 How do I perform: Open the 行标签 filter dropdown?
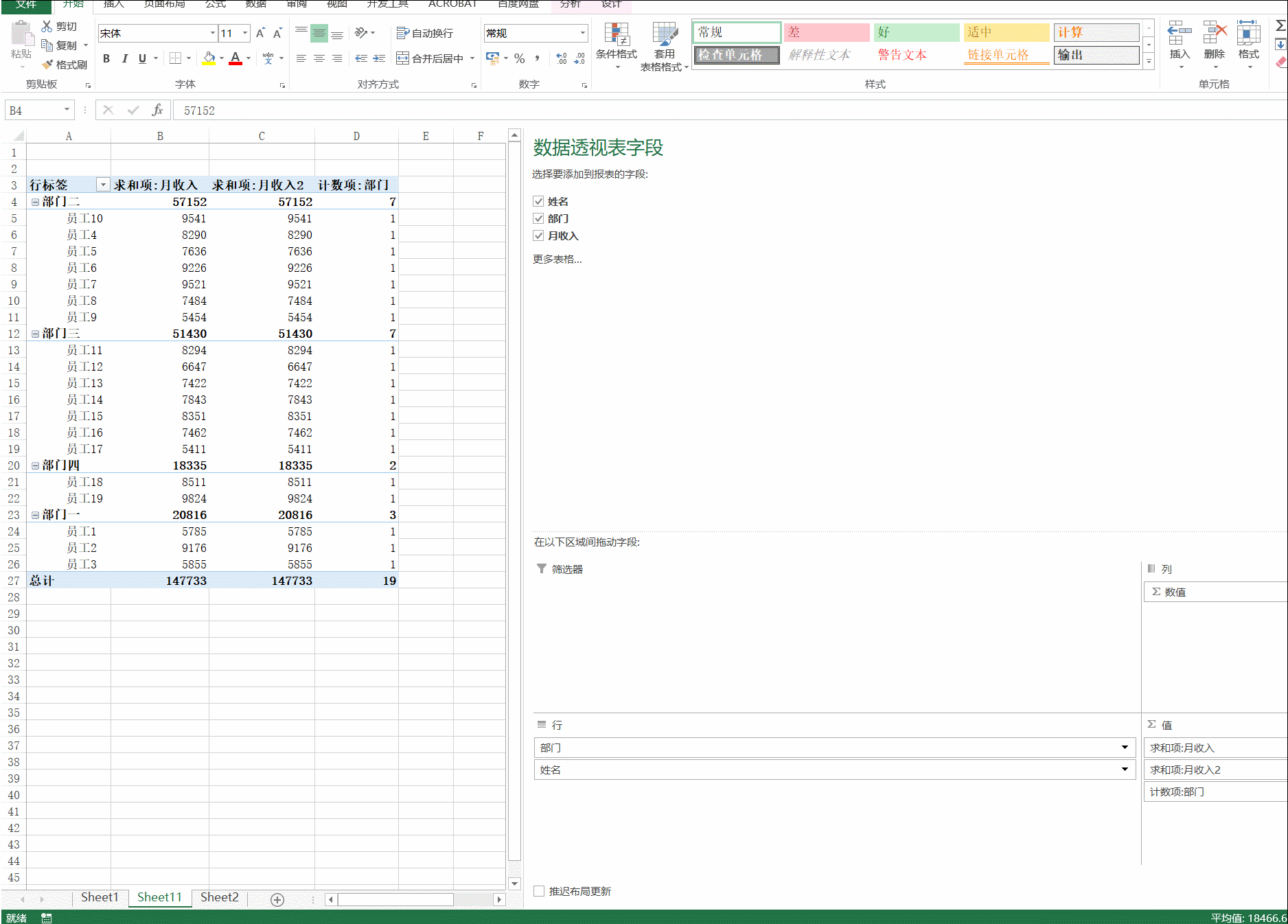coord(103,185)
